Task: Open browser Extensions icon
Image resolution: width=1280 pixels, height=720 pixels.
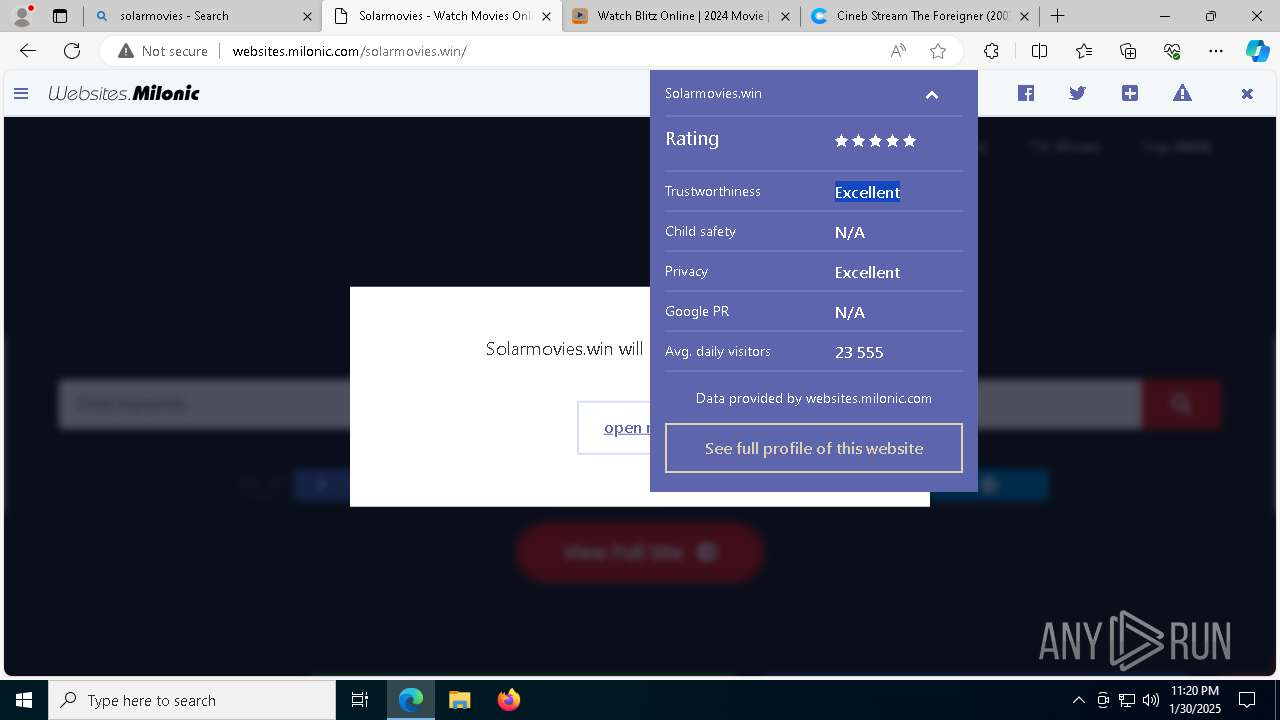Action: click(991, 51)
